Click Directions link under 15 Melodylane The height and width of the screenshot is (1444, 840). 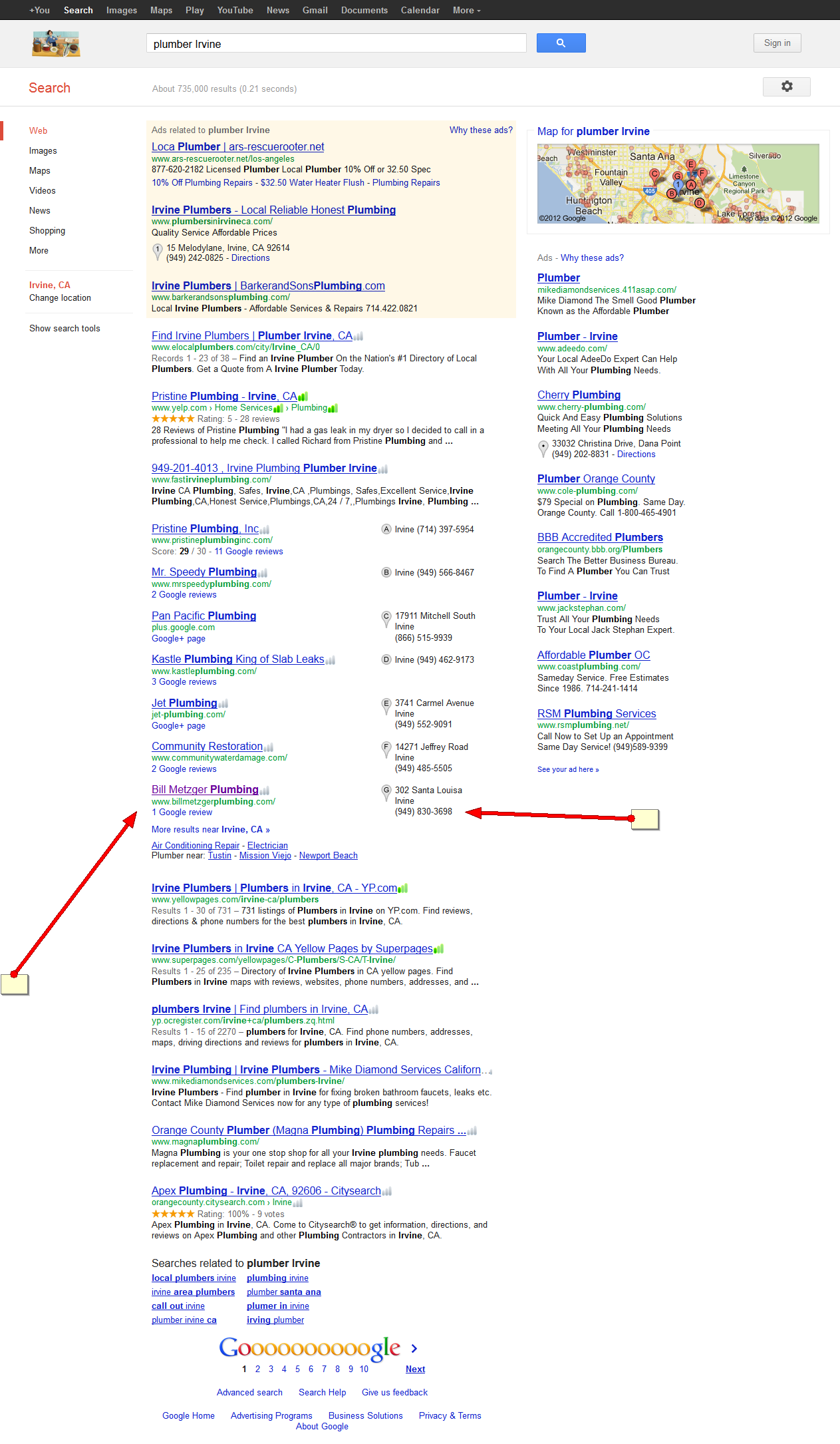coord(250,258)
